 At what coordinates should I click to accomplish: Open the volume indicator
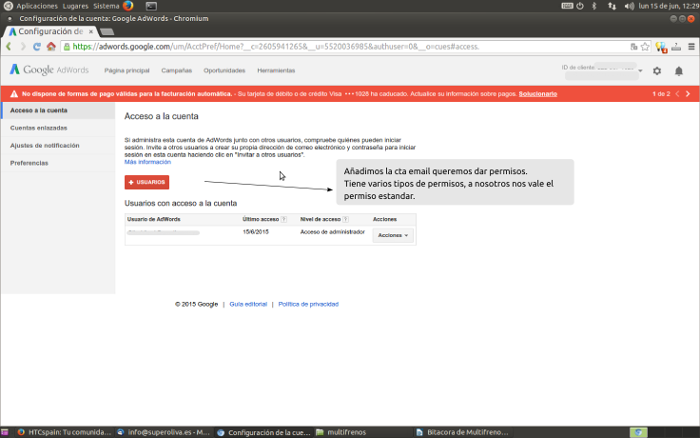[629, 6]
